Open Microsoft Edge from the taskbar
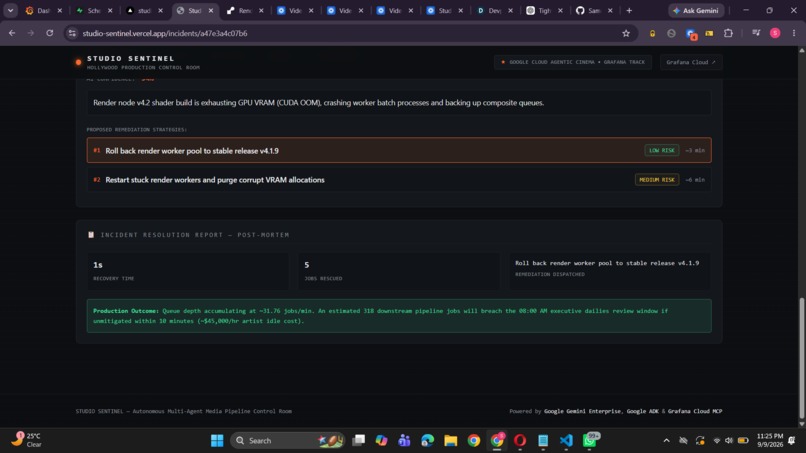This screenshot has width=806, height=453. 427,440
